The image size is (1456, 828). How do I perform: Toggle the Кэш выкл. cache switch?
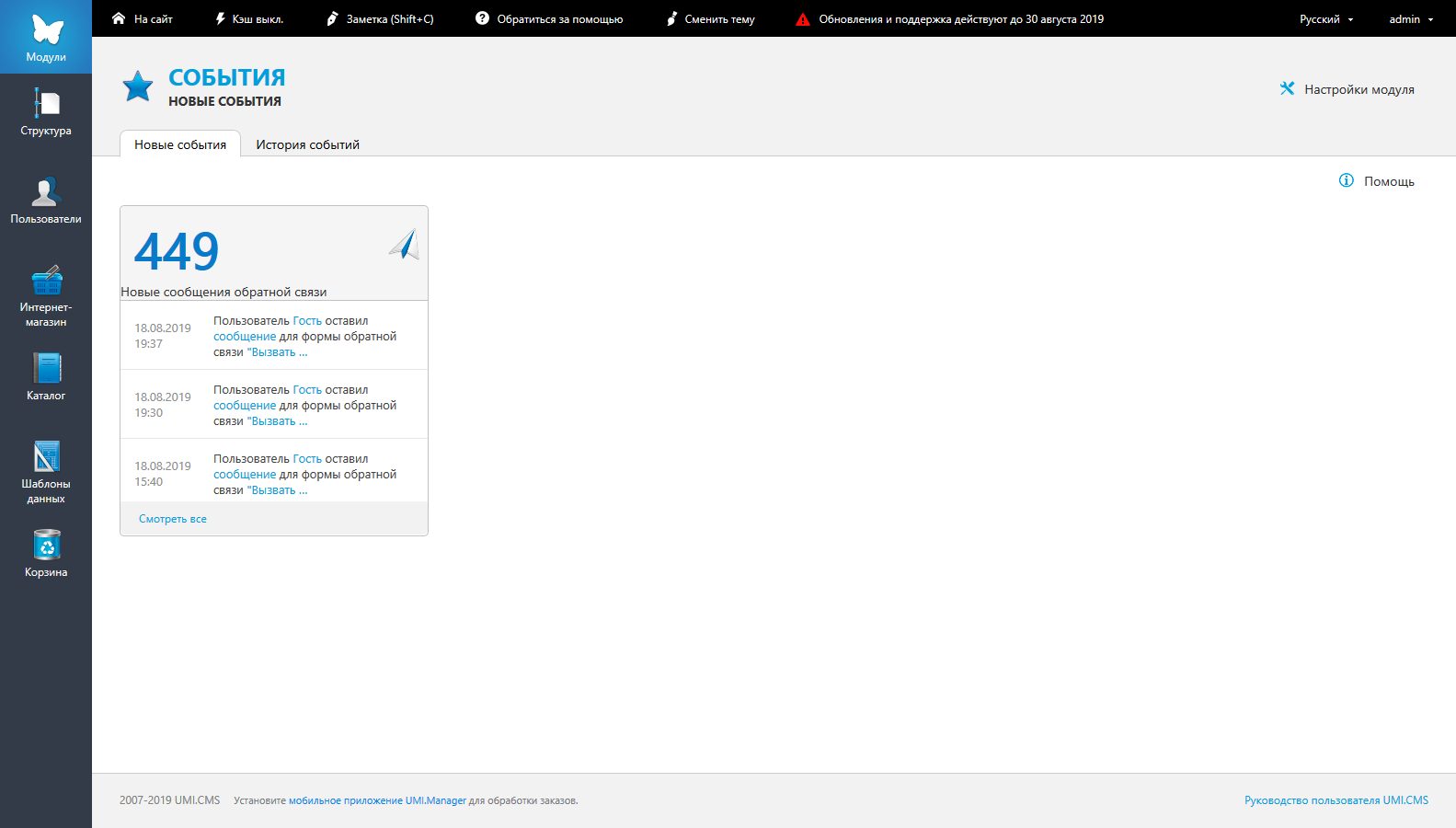[249, 19]
